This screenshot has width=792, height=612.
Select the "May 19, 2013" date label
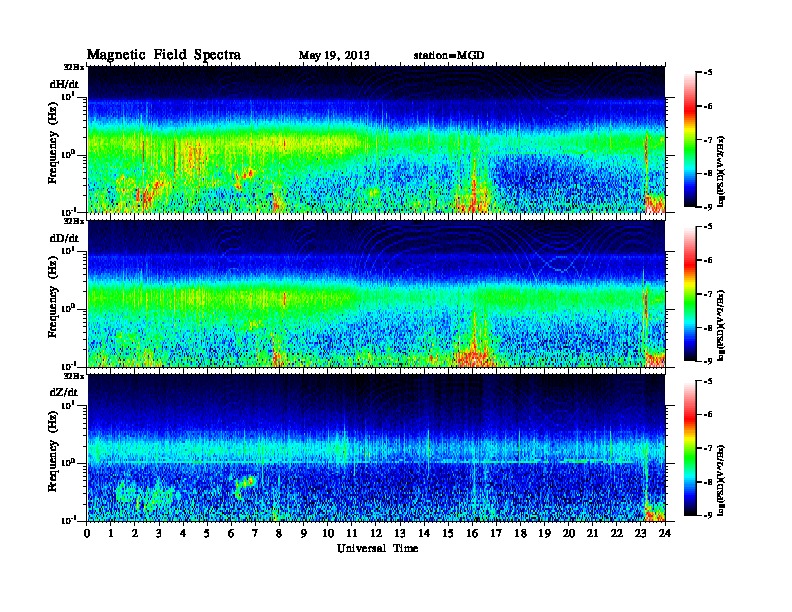(334, 56)
